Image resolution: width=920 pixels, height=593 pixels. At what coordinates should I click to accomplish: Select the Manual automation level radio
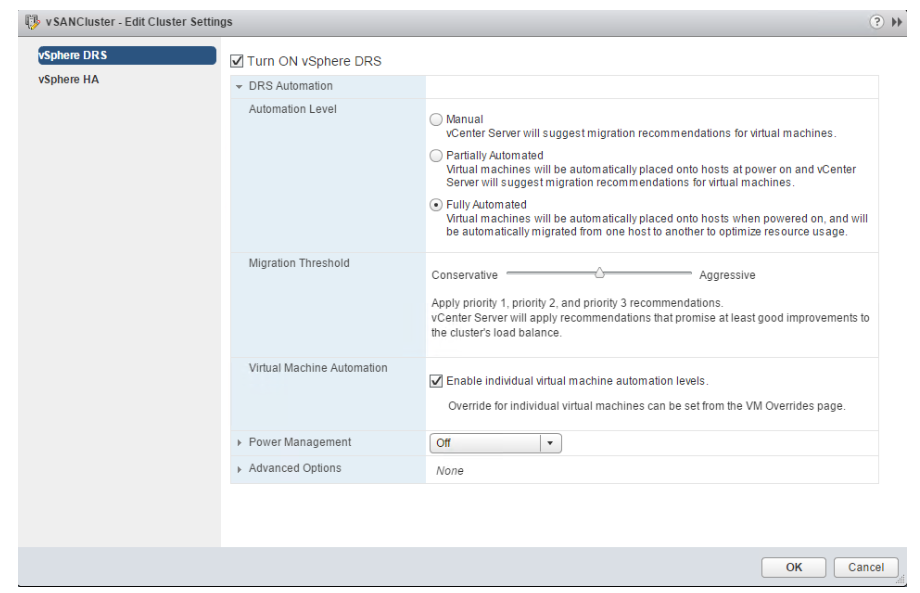(x=436, y=120)
